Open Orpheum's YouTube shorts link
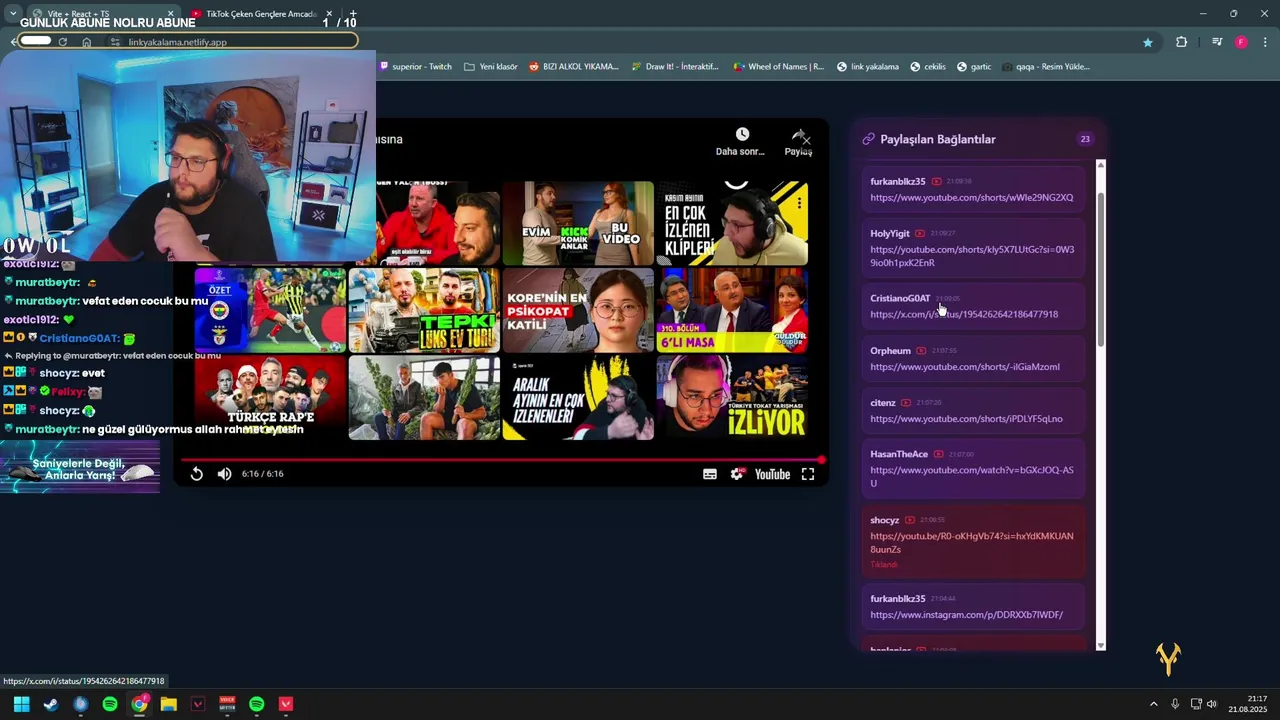1280x720 pixels. point(965,367)
